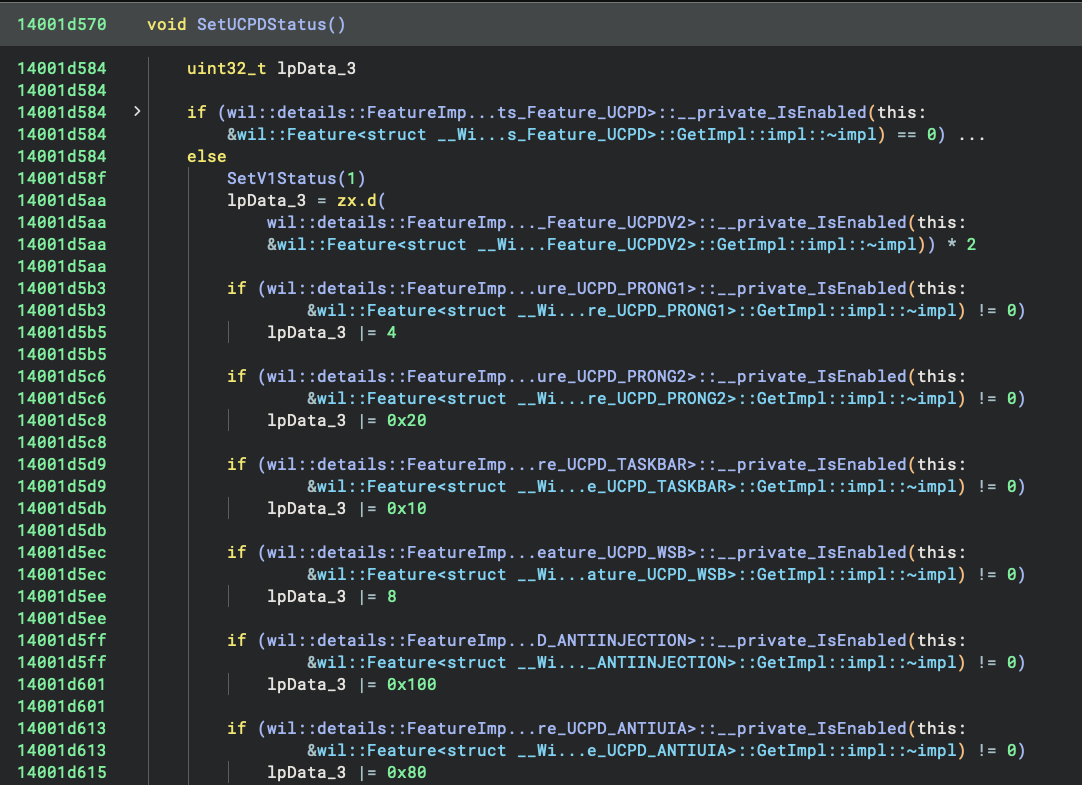
Task: Click the address 14001d601 beside |= 0x100
Action: [x=62, y=684]
